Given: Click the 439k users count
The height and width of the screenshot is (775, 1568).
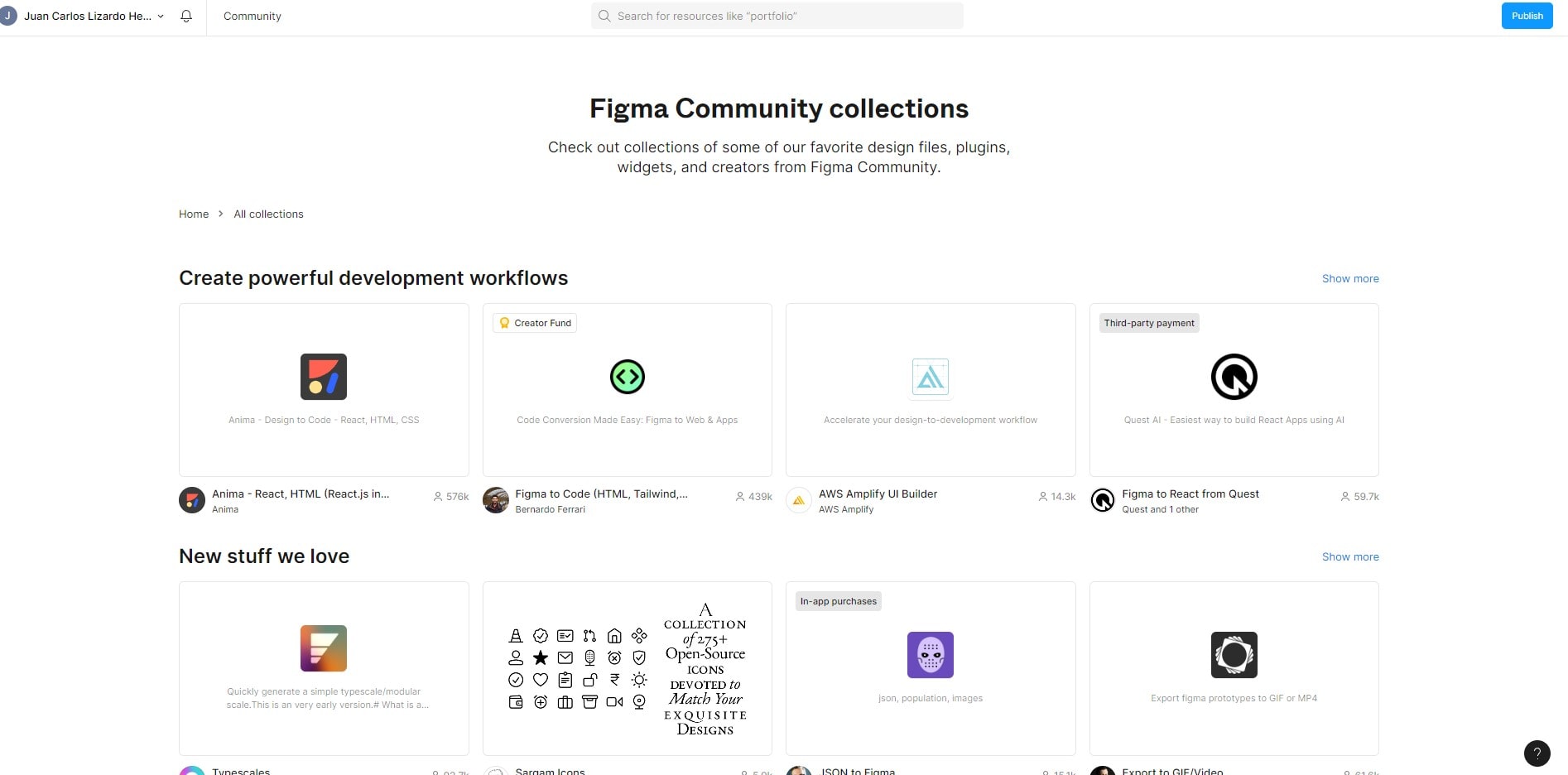Looking at the screenshot, I should (753, 497).
